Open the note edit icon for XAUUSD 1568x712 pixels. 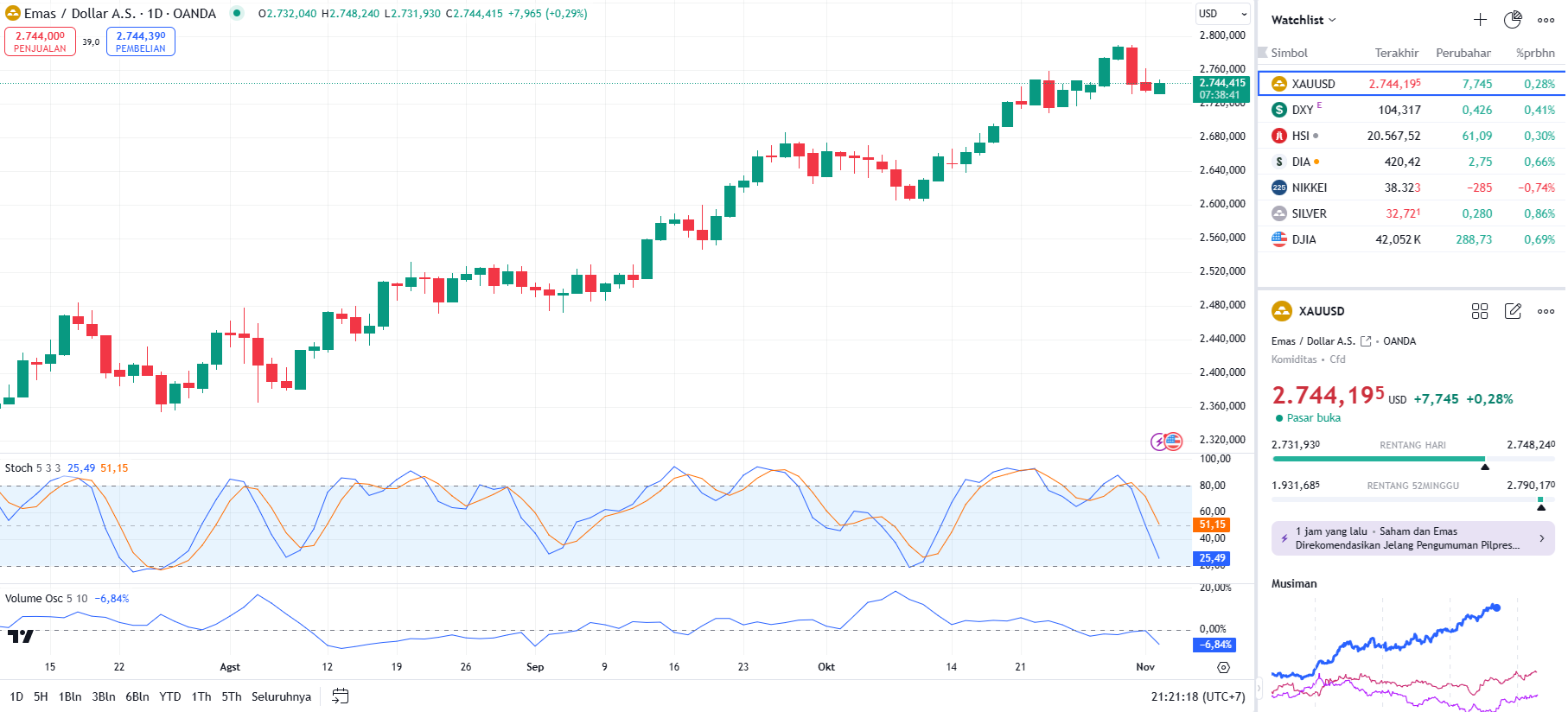(x=1513, y=311)
